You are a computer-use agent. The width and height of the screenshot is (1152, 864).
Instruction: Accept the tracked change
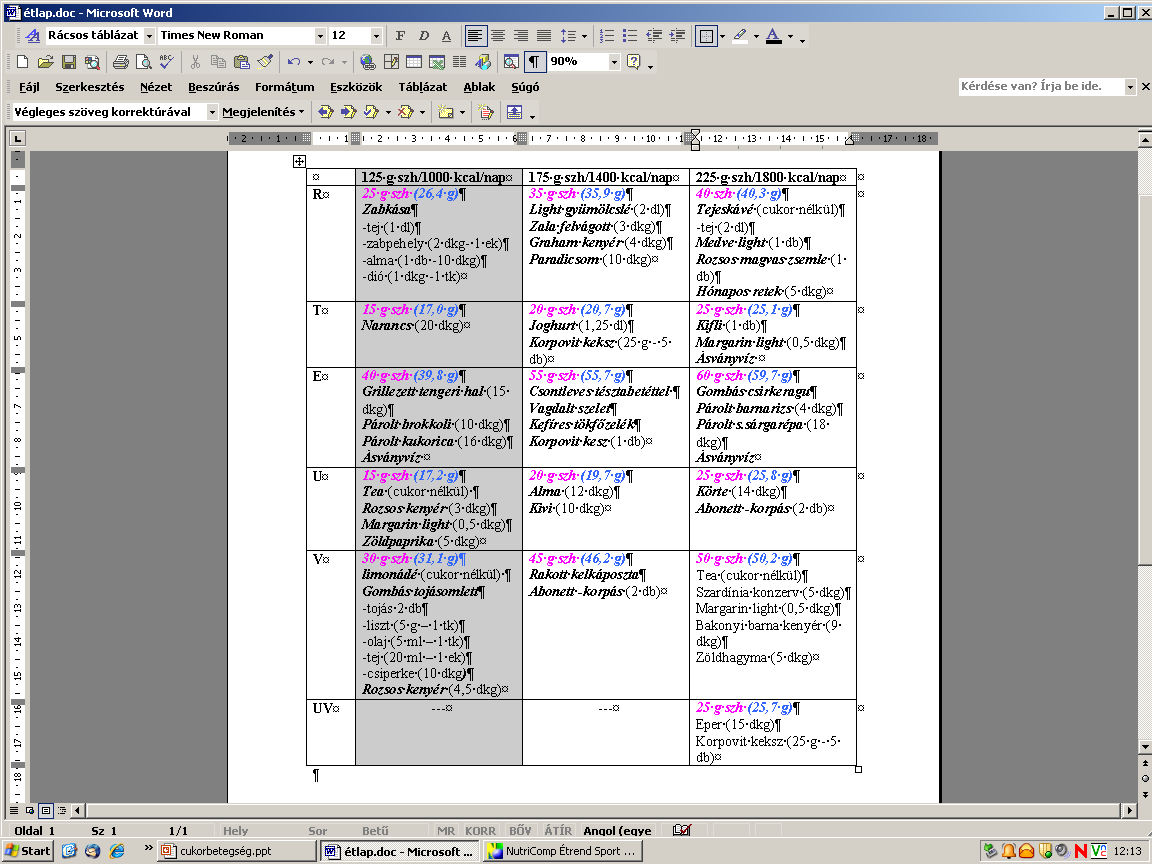[371, 112]
